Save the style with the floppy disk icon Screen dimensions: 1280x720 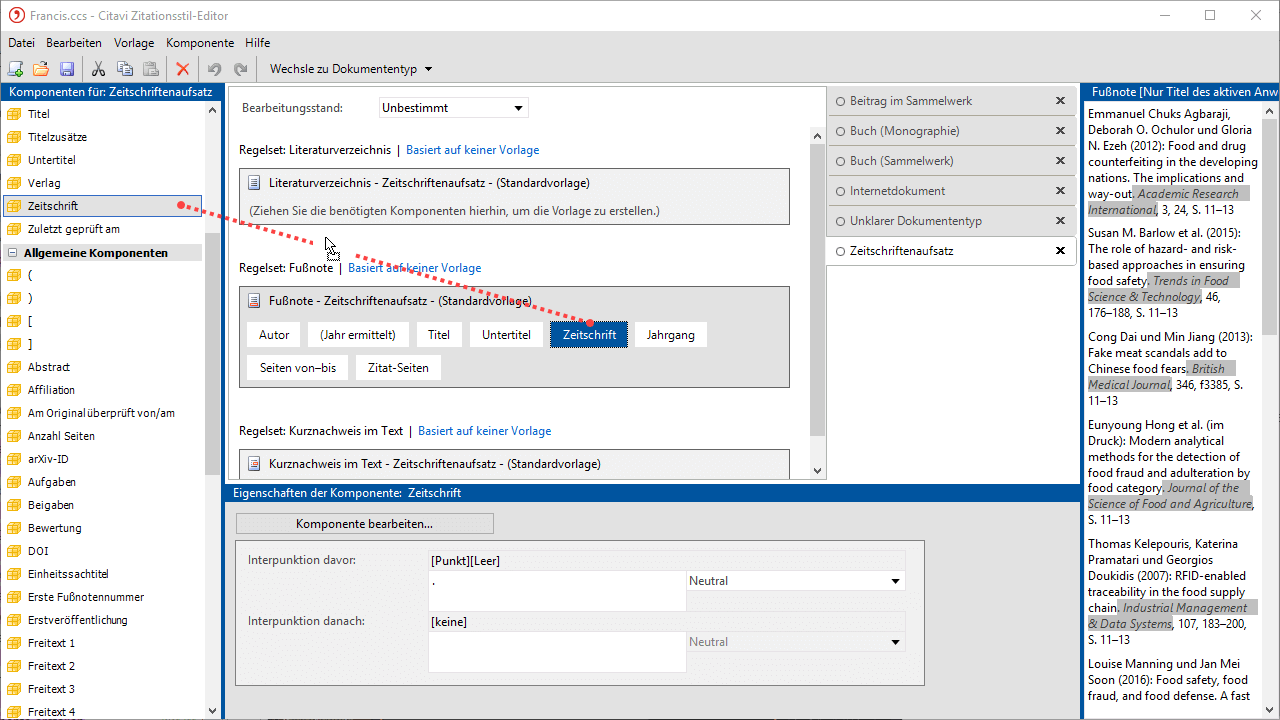[x=67, y=69]
